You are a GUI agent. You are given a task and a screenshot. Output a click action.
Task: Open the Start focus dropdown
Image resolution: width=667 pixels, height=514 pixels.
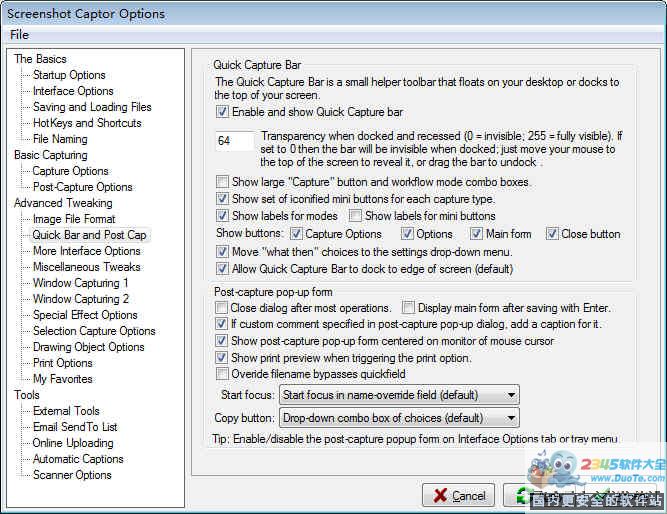click(x=399, y=395)
